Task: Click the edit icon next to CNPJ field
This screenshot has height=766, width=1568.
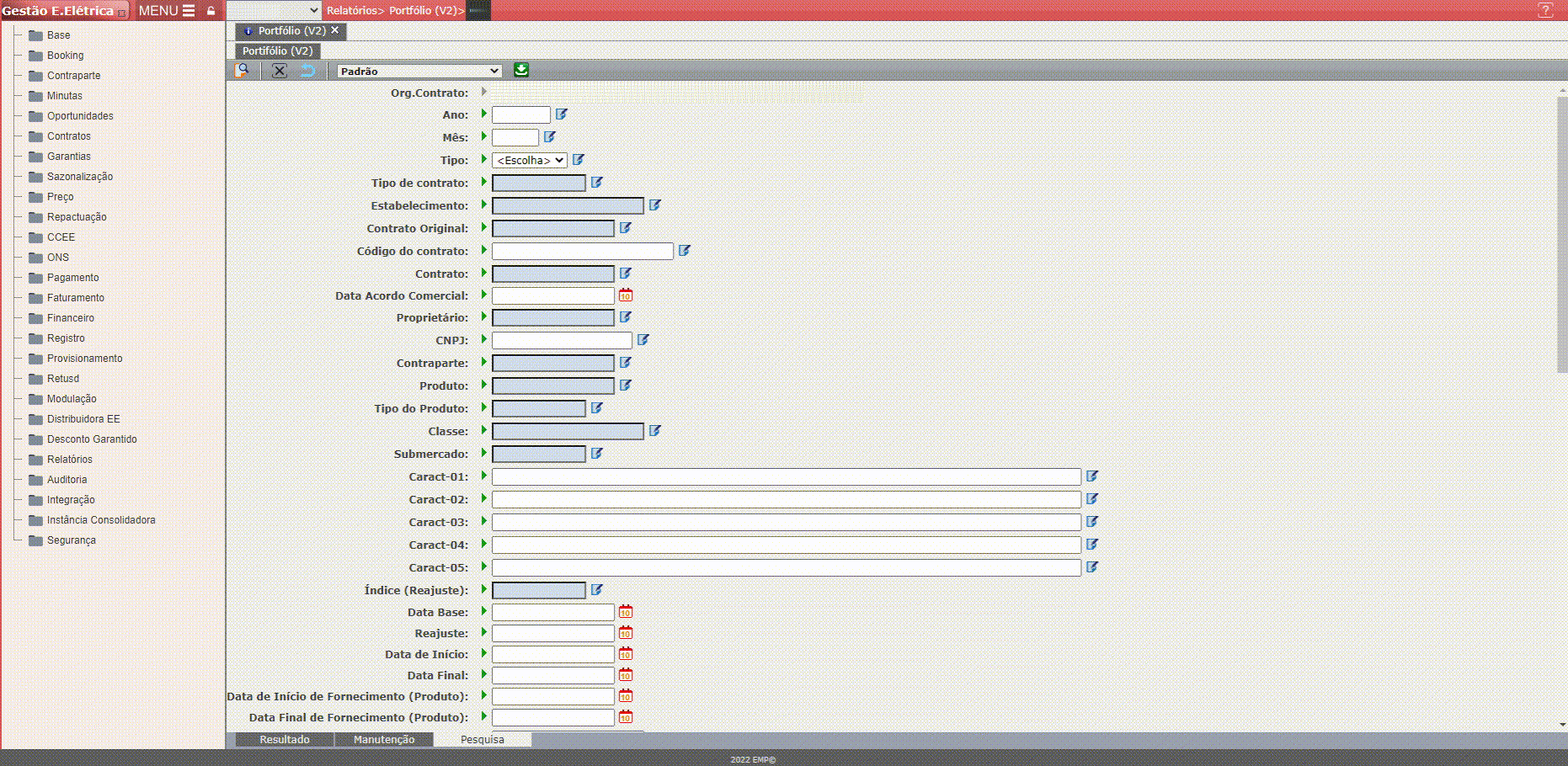Action: coord(643,340)
